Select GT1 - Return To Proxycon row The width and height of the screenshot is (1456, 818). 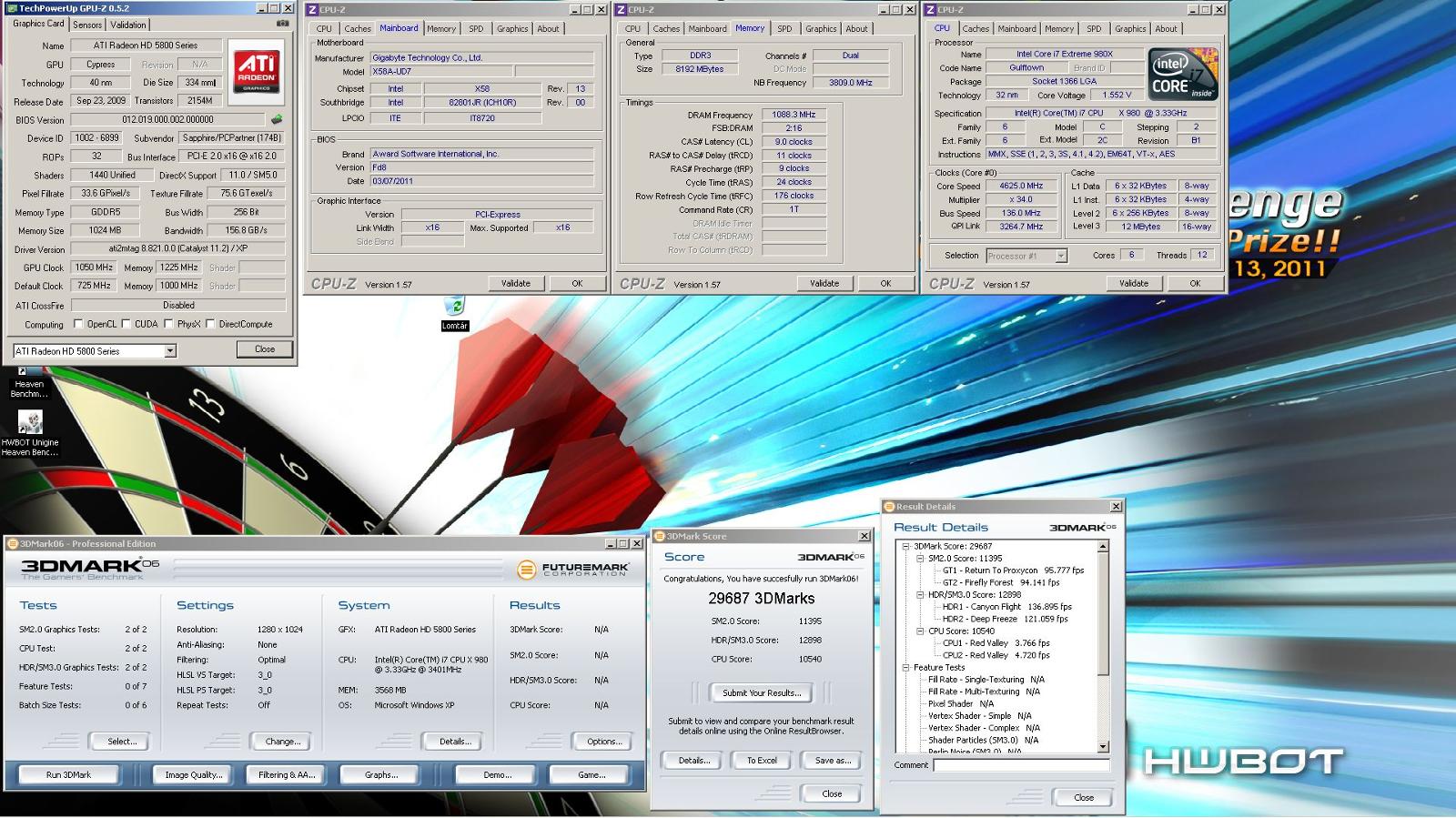coord(1013,571)
